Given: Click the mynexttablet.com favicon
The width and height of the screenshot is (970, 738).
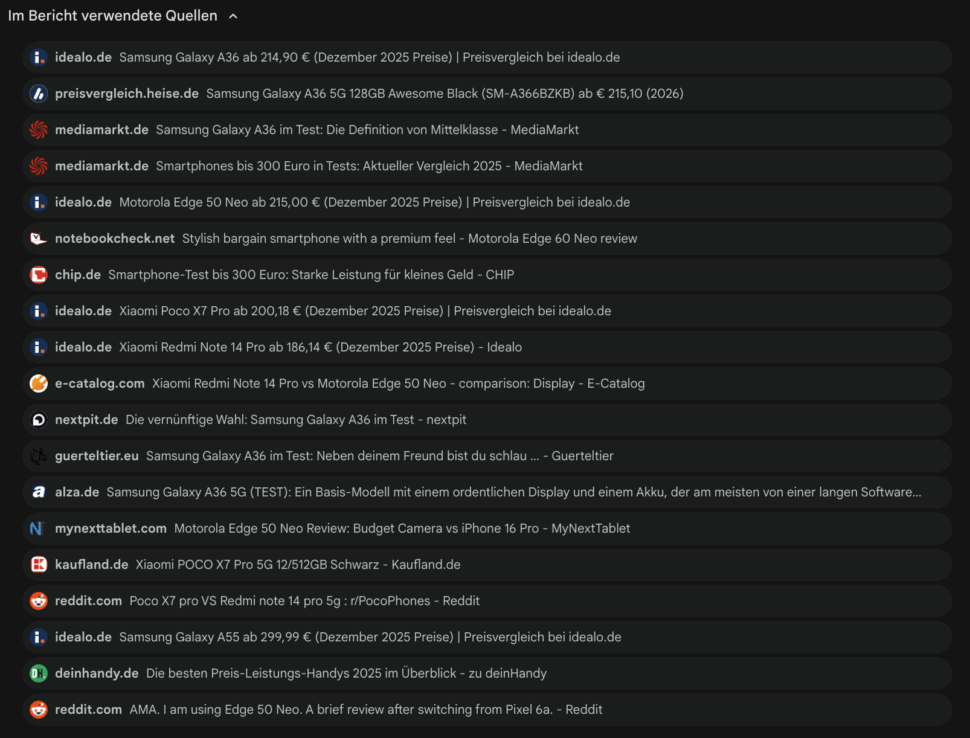Looking at the screenshot, I should [38, 529].
